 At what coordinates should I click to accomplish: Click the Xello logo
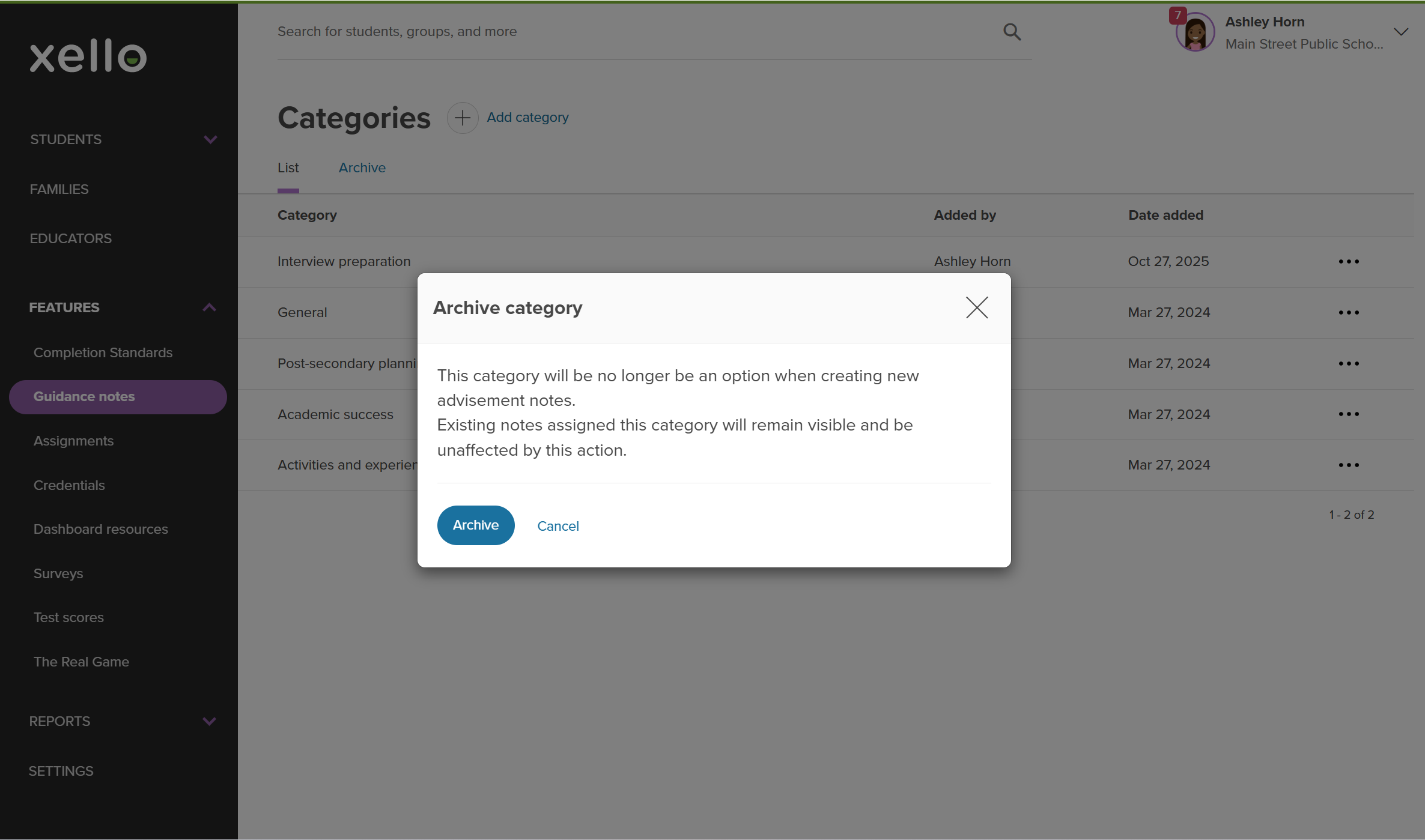click(x=88, y=56)
